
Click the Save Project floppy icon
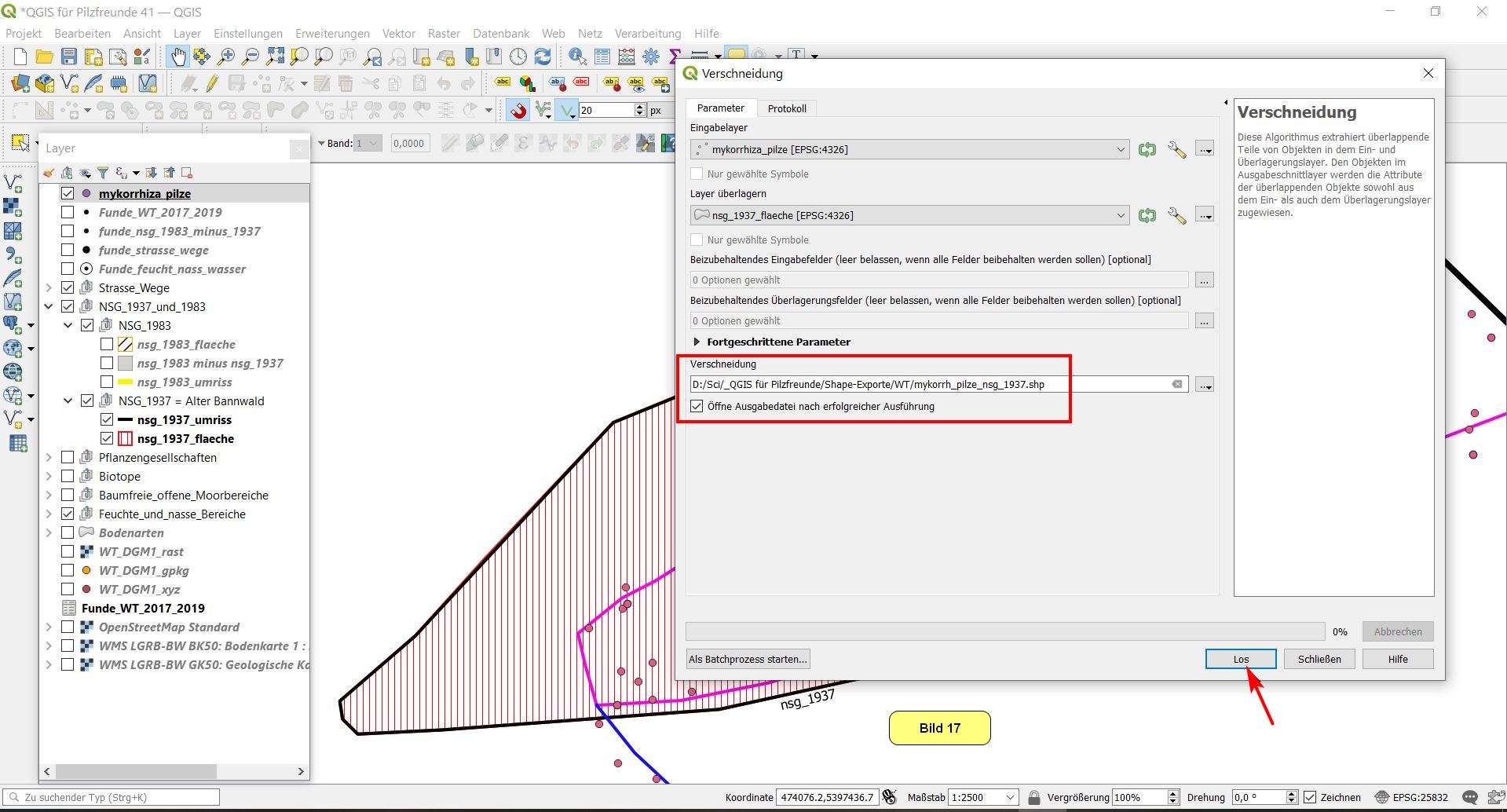69,57
